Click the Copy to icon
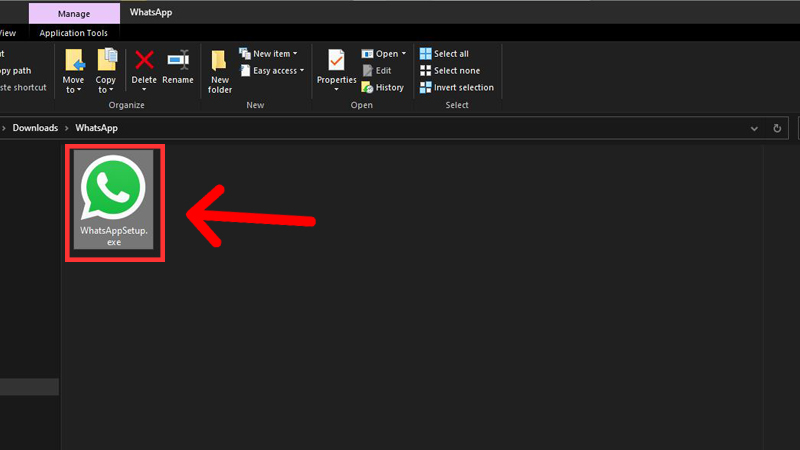The width and height of the screenshot is (800, 450). 107,61
